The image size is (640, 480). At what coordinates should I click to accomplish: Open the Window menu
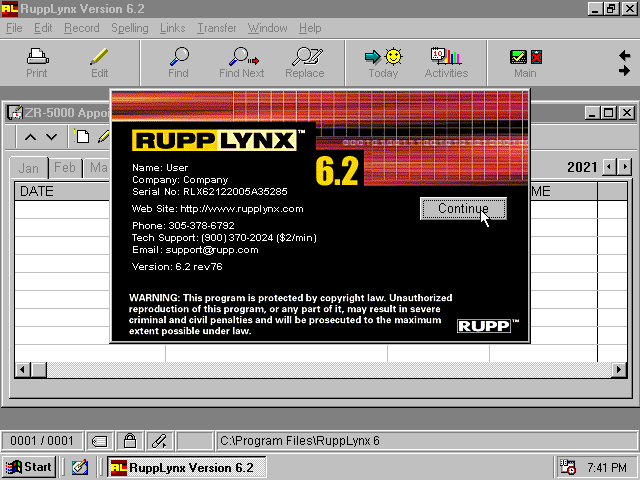click(267, 28)
